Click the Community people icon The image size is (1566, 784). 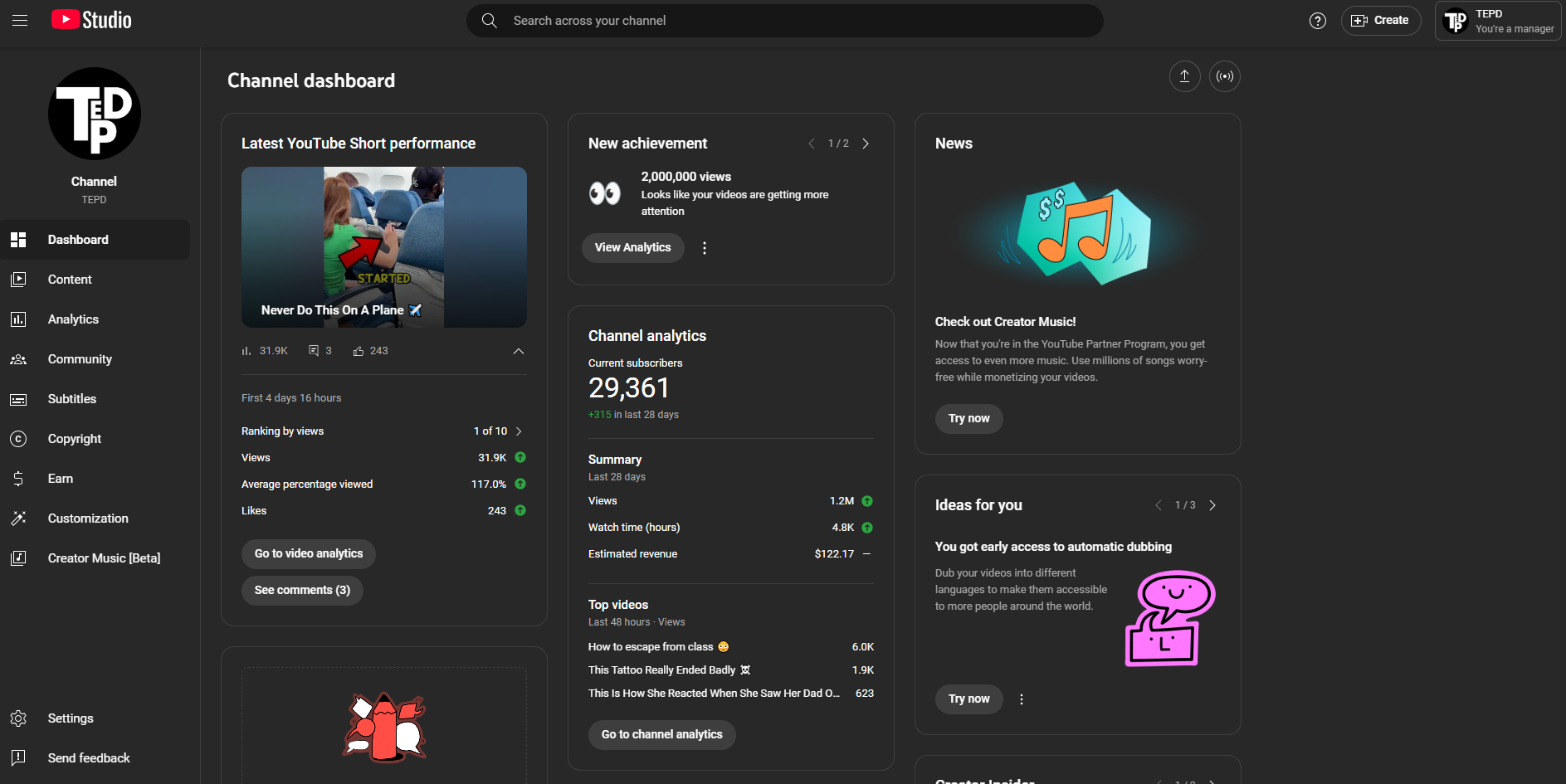pyautogui.click(x=18, y=359)
